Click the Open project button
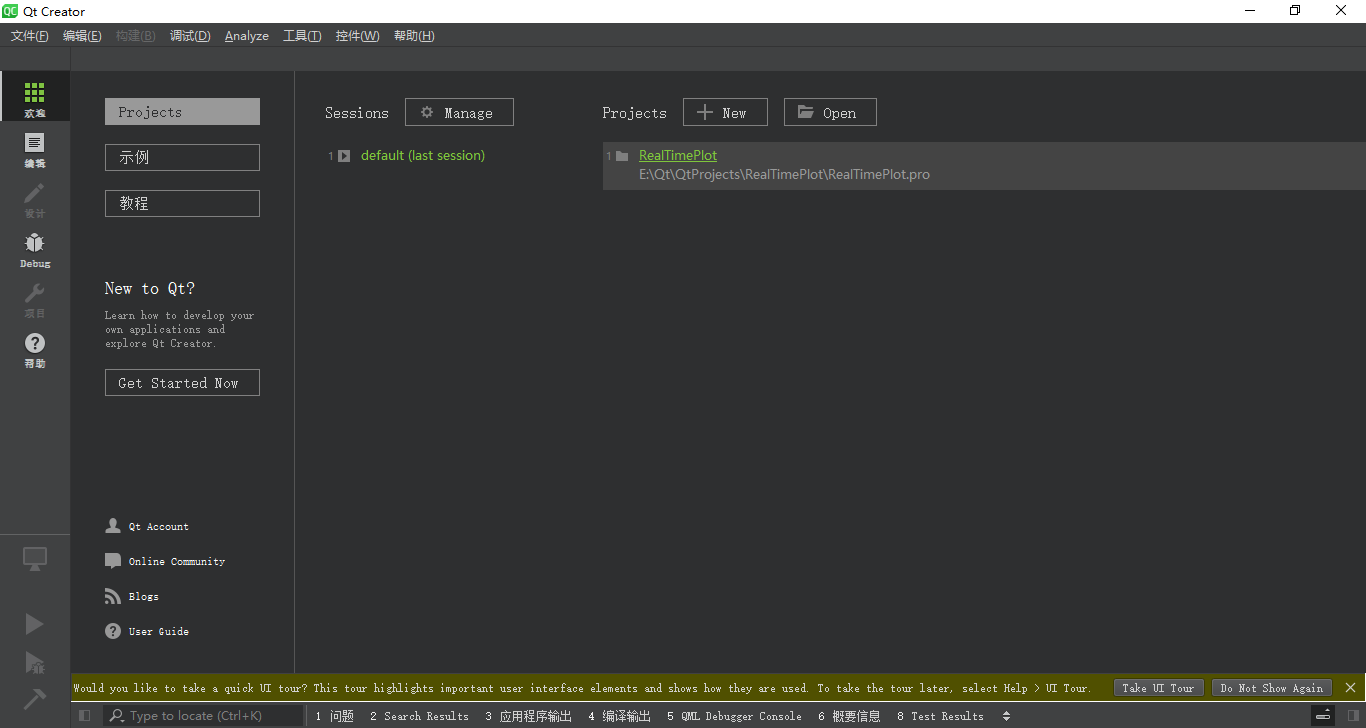 coord(830,112)
